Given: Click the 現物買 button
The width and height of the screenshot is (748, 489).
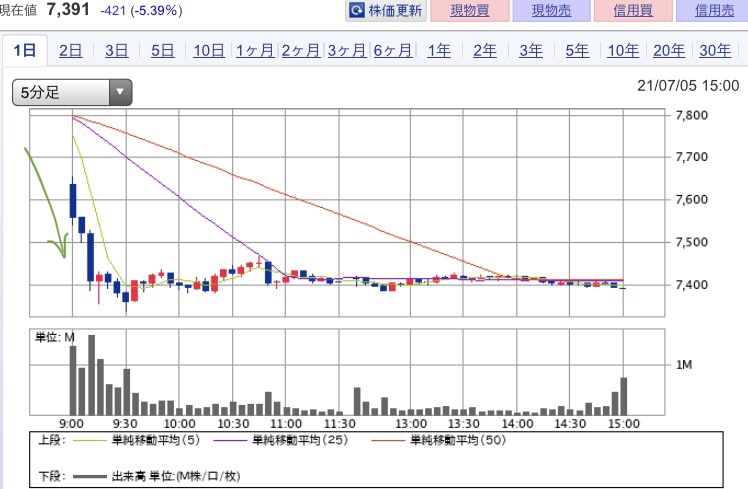Looking at the screenshot, I should click(x=470, y=10).
